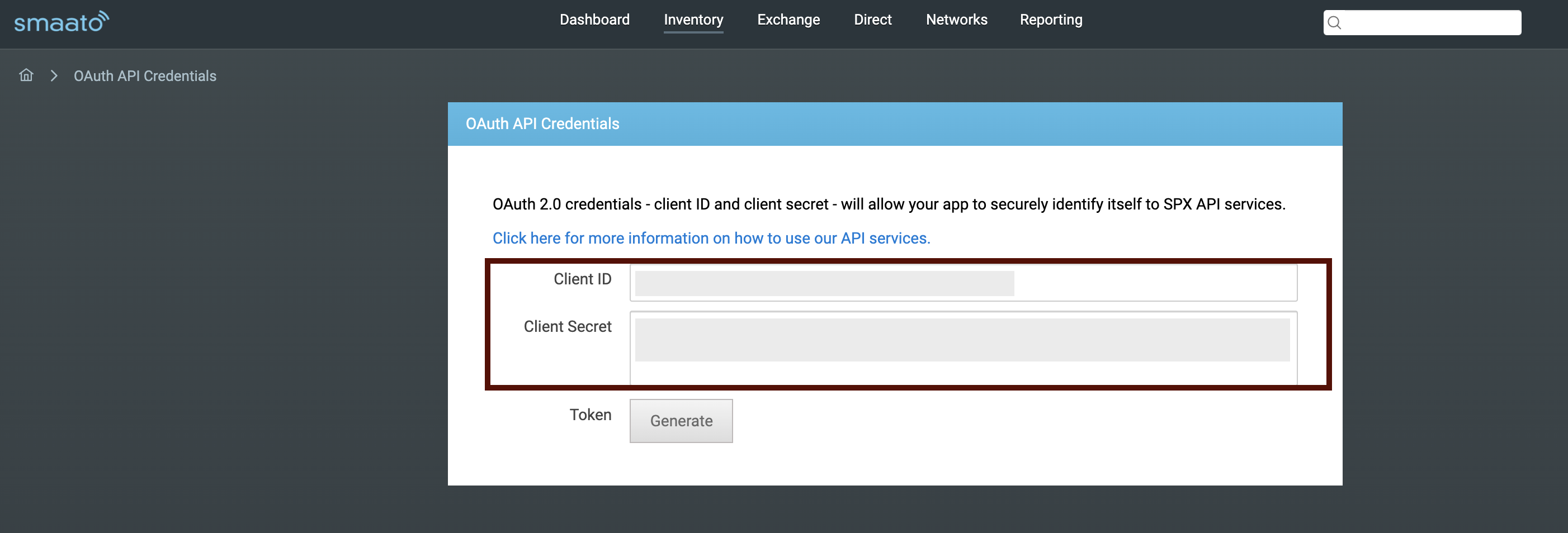Click the Generate token button
The width and height of the screenshot is (1568, 533).
point(681,421)
